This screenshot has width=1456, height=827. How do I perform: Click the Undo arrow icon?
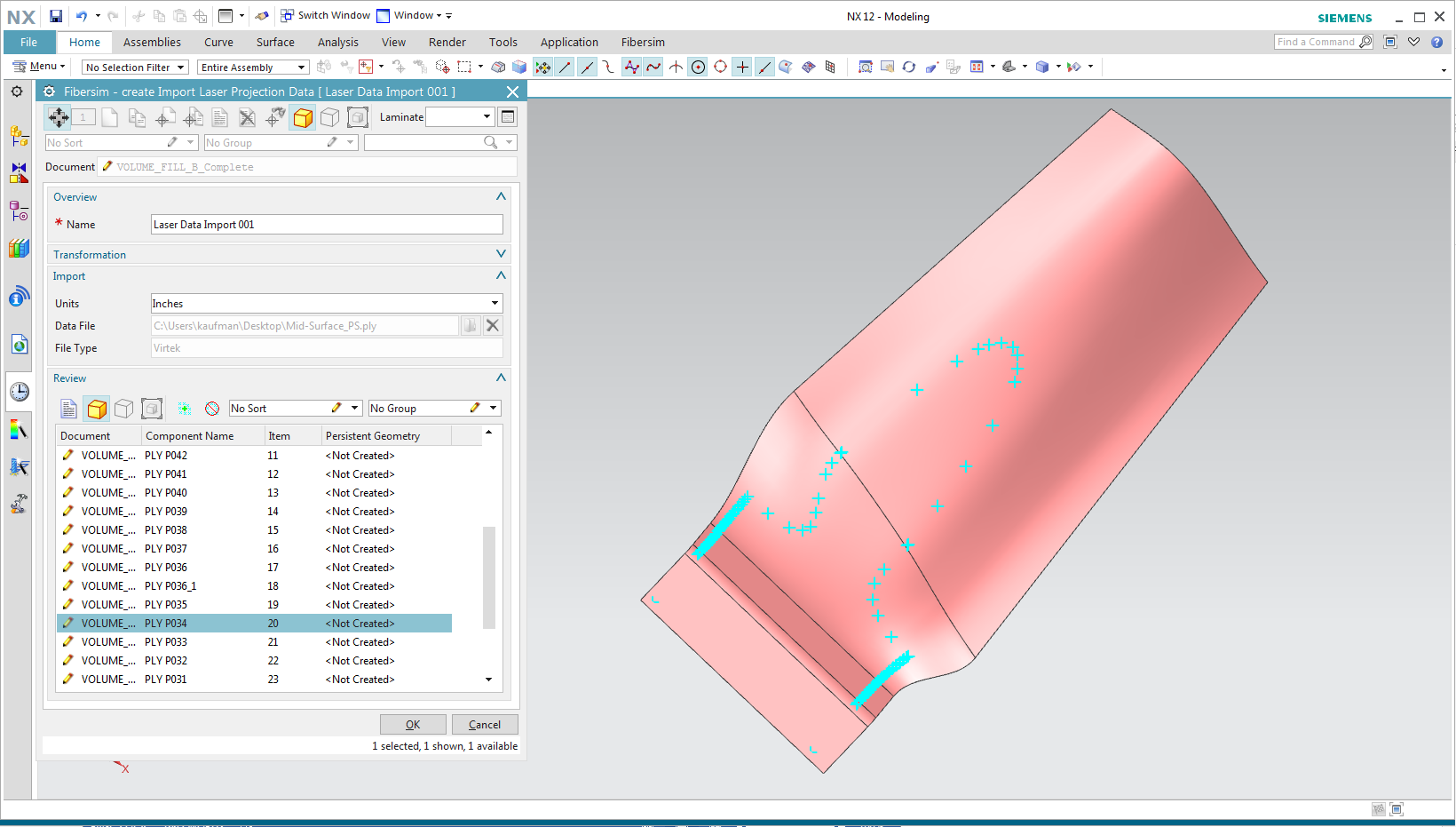82,16
